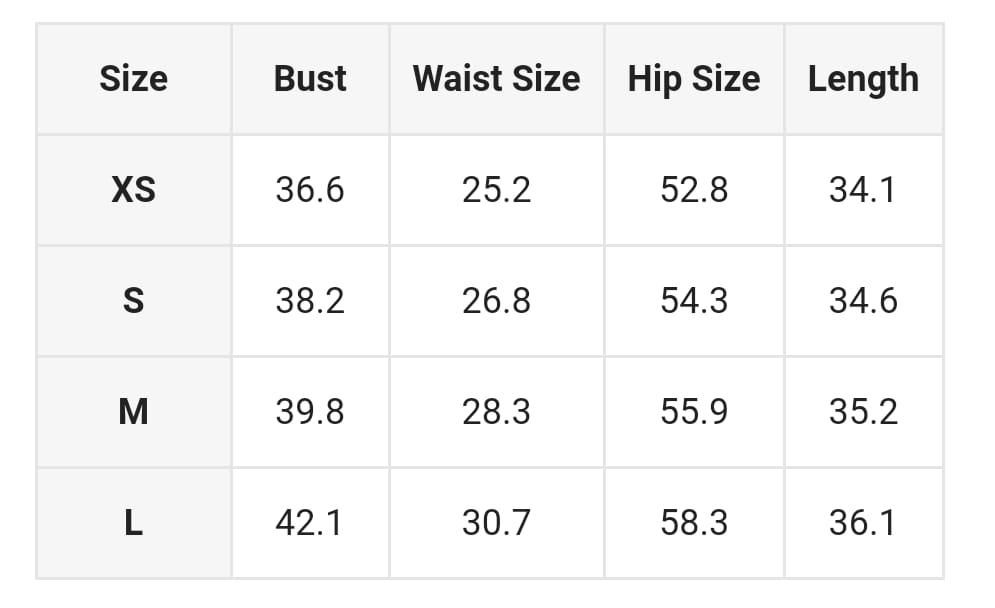Image resolution: width=995 pixels, height=608 pixels.
Task: Click the Length column header
Action: pyautogui.click(x=863, y=79)
